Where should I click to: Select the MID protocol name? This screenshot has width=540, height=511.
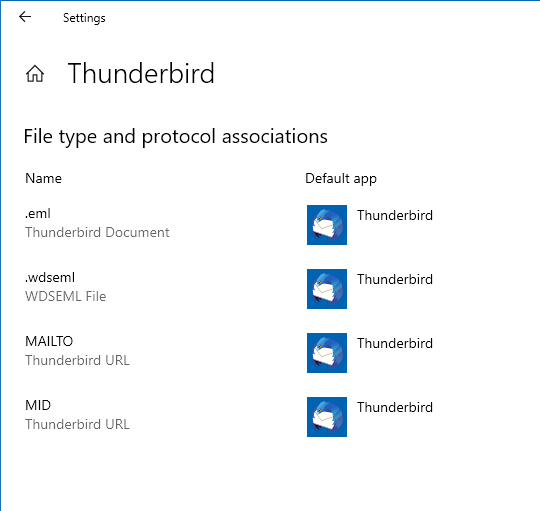point(38,405)
